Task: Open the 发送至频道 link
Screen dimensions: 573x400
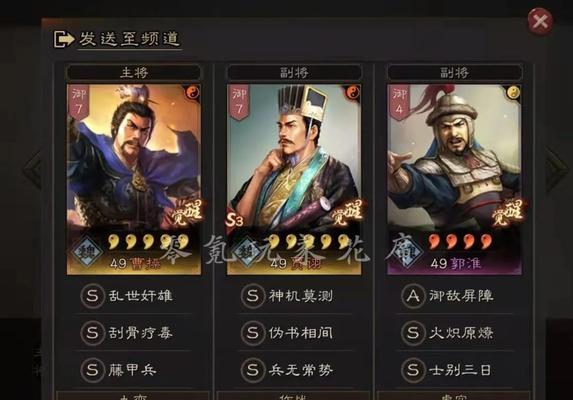Action: tap(129, 39)
